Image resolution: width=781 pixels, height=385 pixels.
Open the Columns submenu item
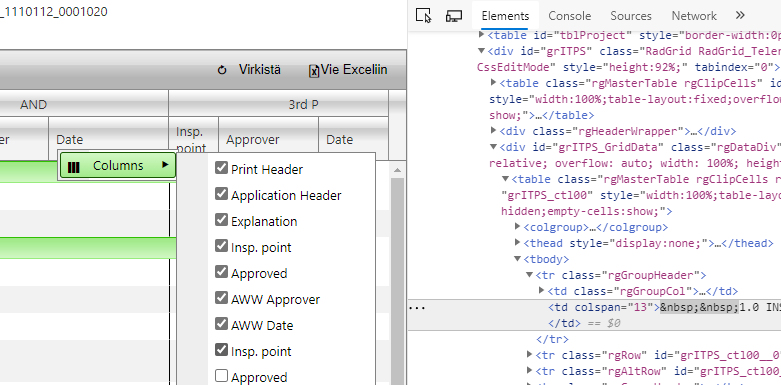(x=118, y=165)
